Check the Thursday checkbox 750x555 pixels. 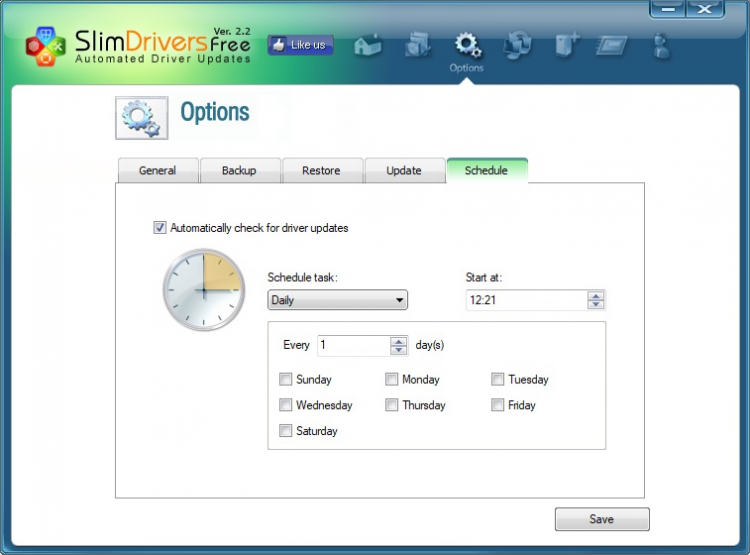[x=391, y=405]
